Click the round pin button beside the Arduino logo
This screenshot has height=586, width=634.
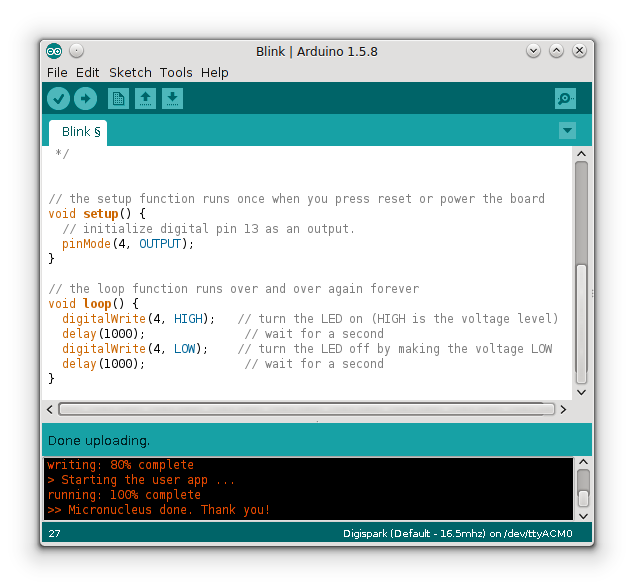tap(76, 51)
